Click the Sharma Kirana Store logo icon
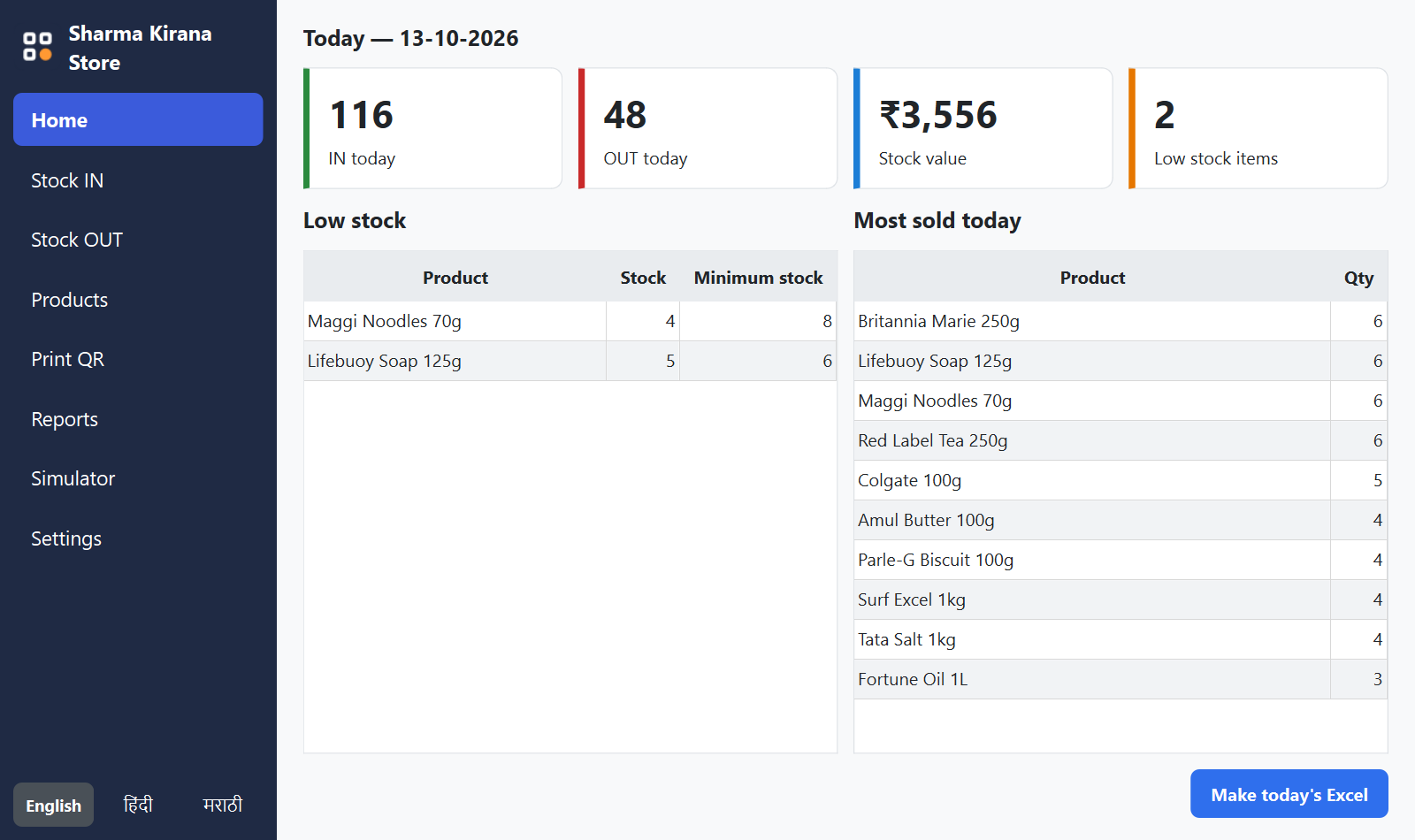 click(x=37, y=47)
